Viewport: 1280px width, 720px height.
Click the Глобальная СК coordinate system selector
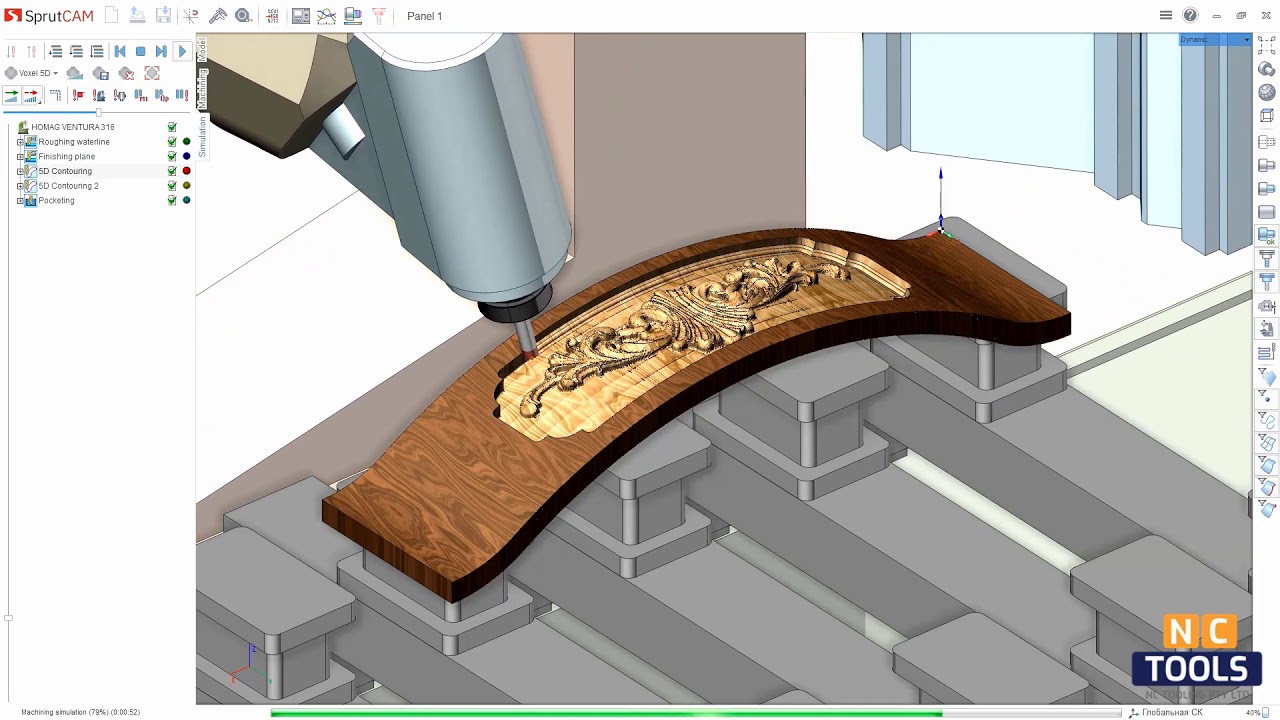[x=1166, y=713]
